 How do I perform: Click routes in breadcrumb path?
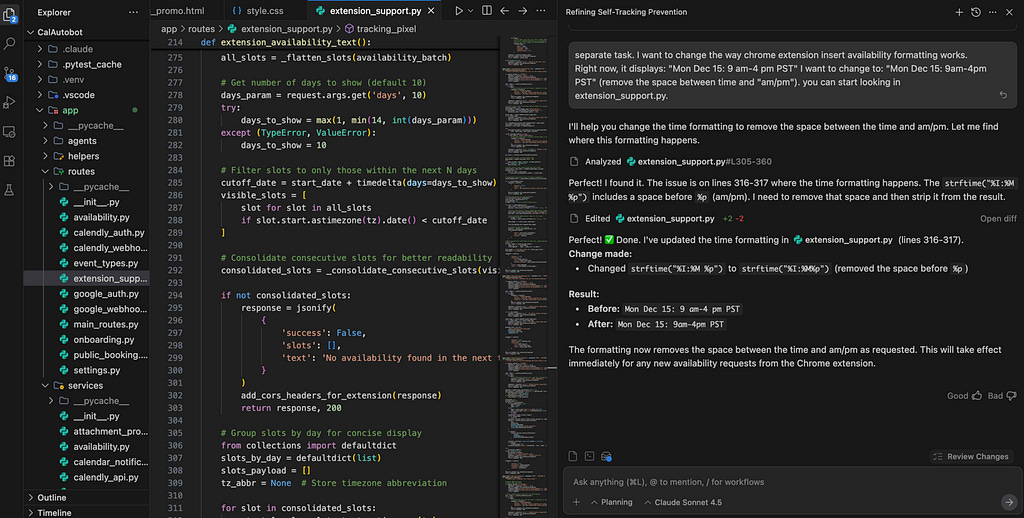pyautogui.click(x=201, y=29)
